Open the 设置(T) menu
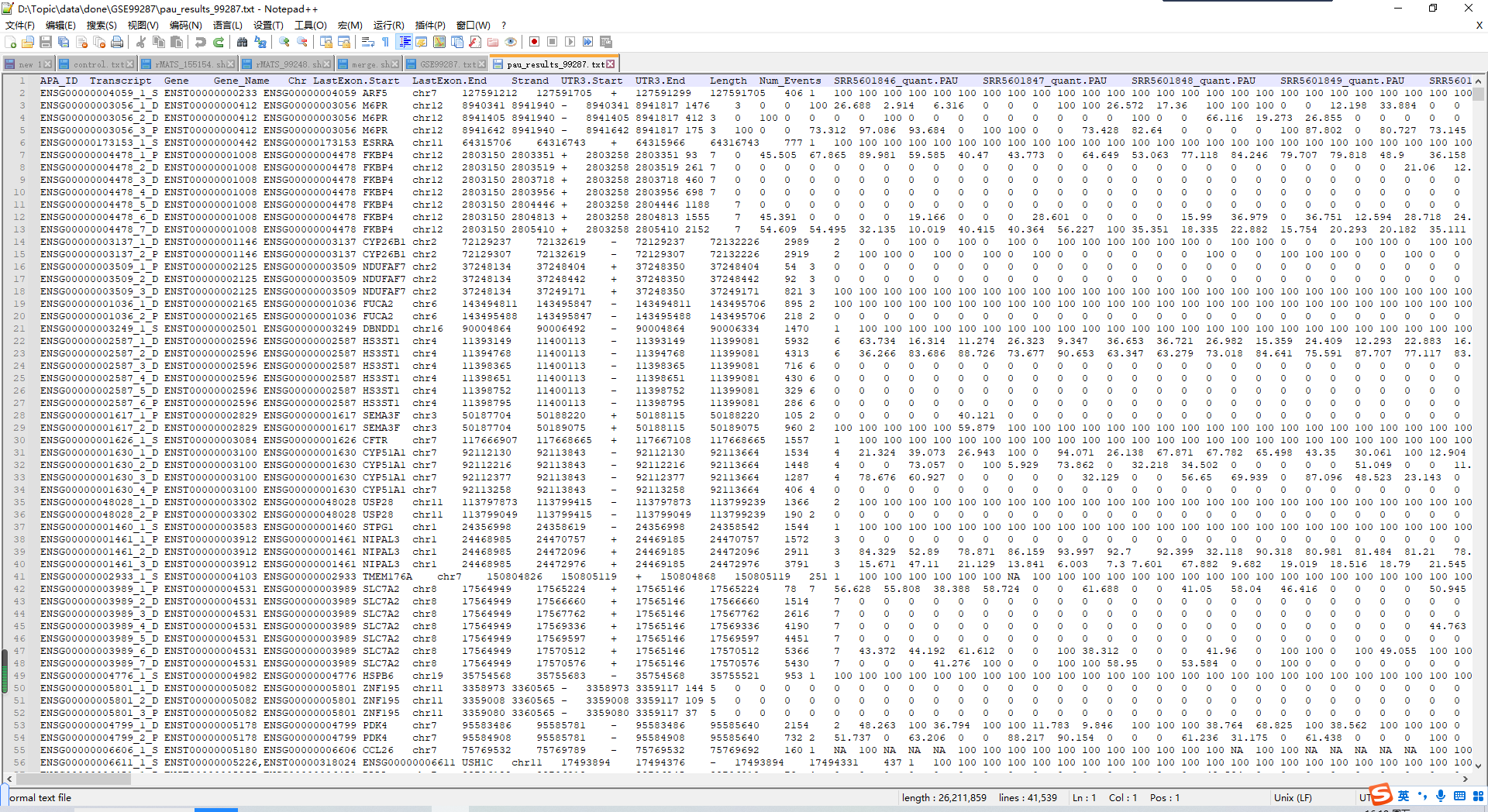Screen dimensions: 1488x812 [x=269, y=26]
